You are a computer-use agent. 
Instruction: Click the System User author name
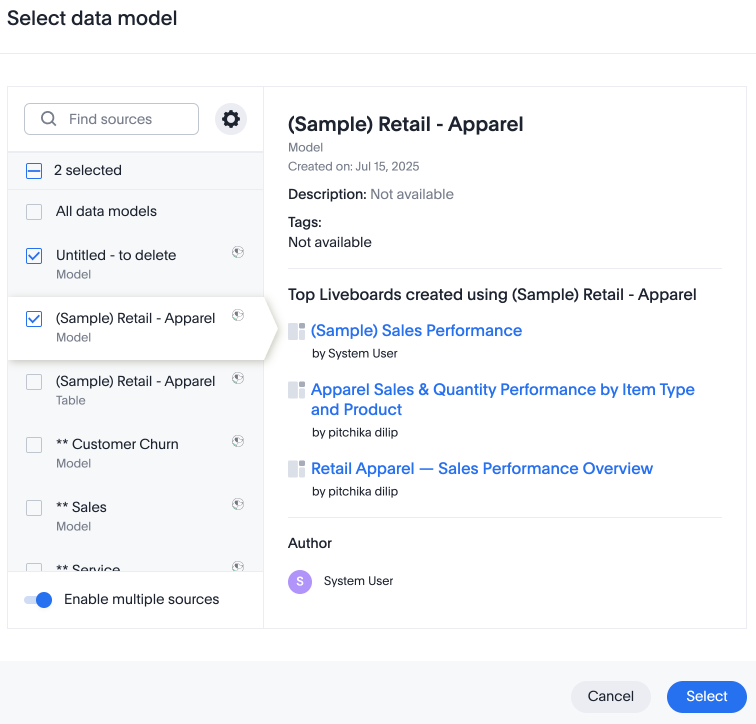[358, 581]
